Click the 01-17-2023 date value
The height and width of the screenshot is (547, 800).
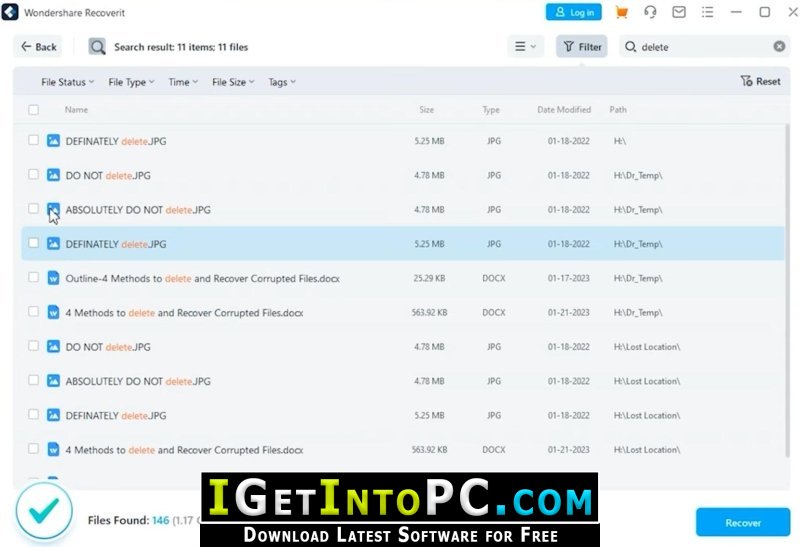tap(568, 278)
